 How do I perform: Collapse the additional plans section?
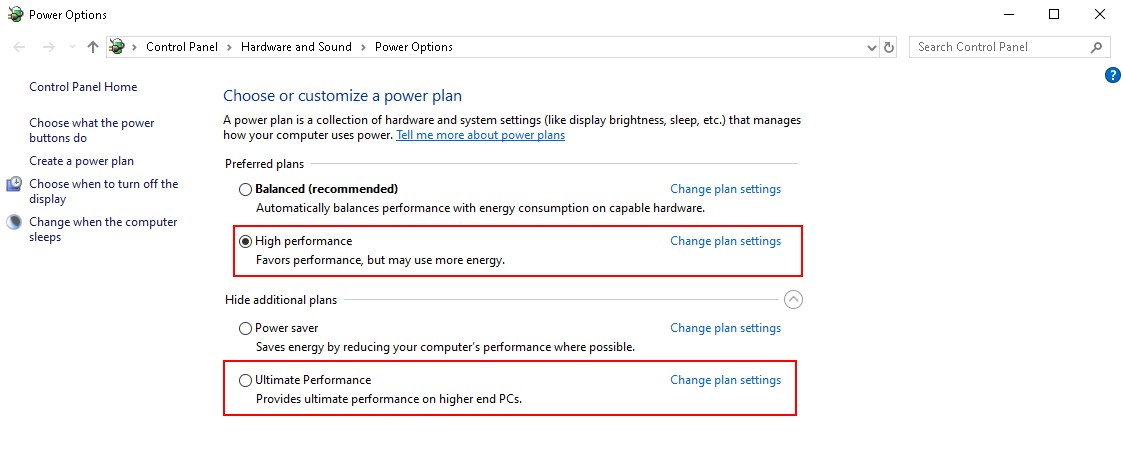pyautogui.click(x=793, y=299)
